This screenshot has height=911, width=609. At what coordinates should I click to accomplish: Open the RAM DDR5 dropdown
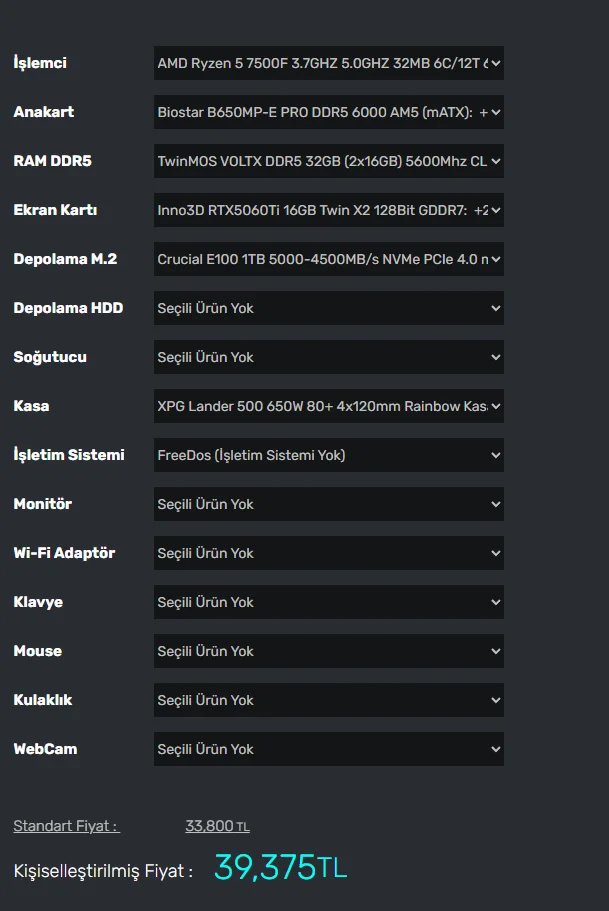coord(328,161)
